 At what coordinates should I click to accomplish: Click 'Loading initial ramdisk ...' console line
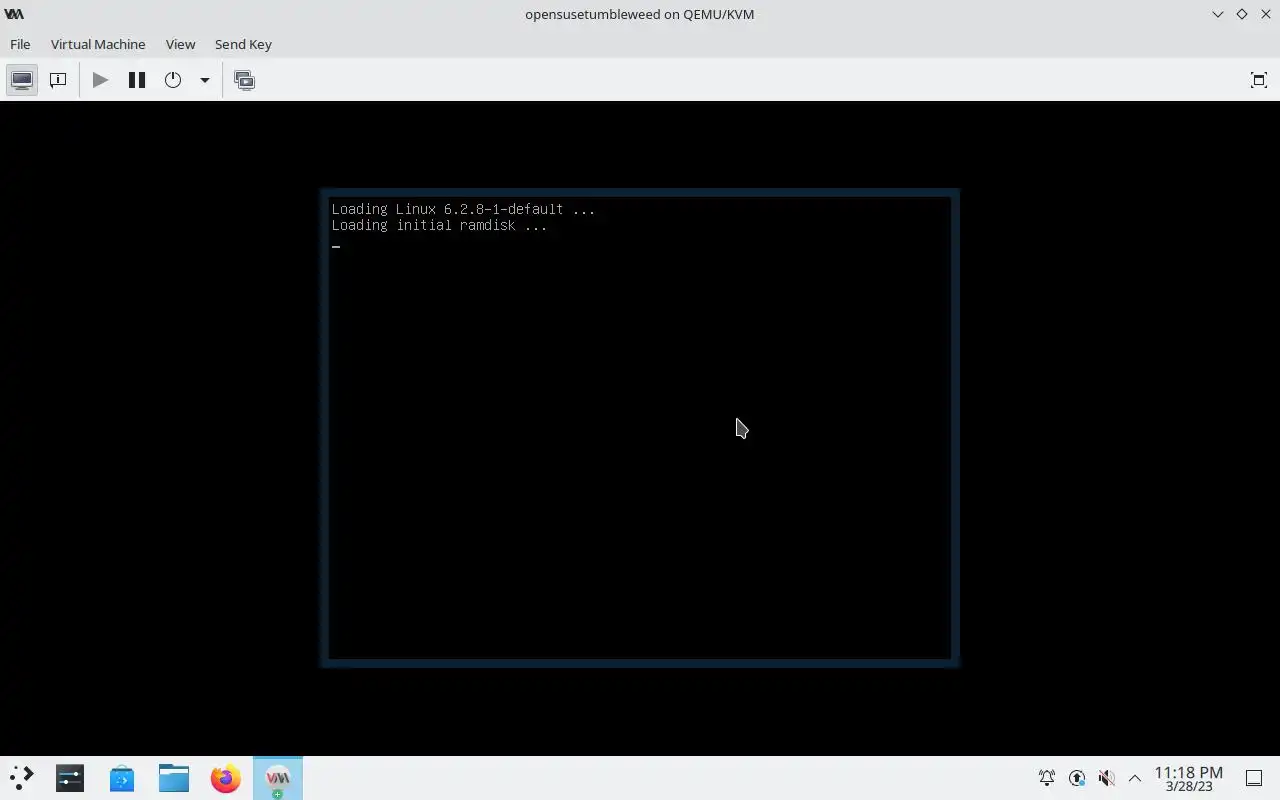click(x=439, y=225)
